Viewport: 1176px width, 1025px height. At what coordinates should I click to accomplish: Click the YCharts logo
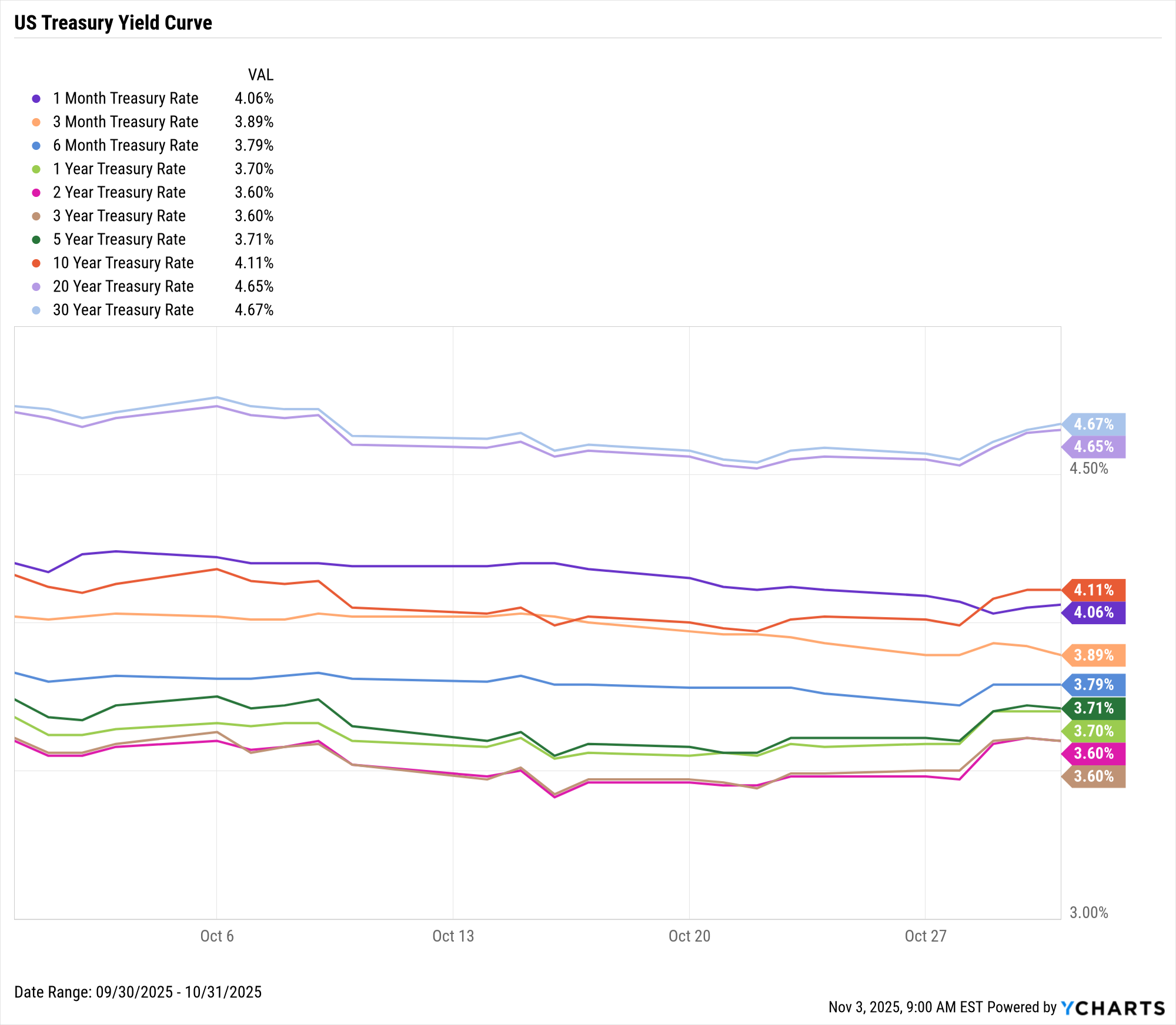1113,1008
